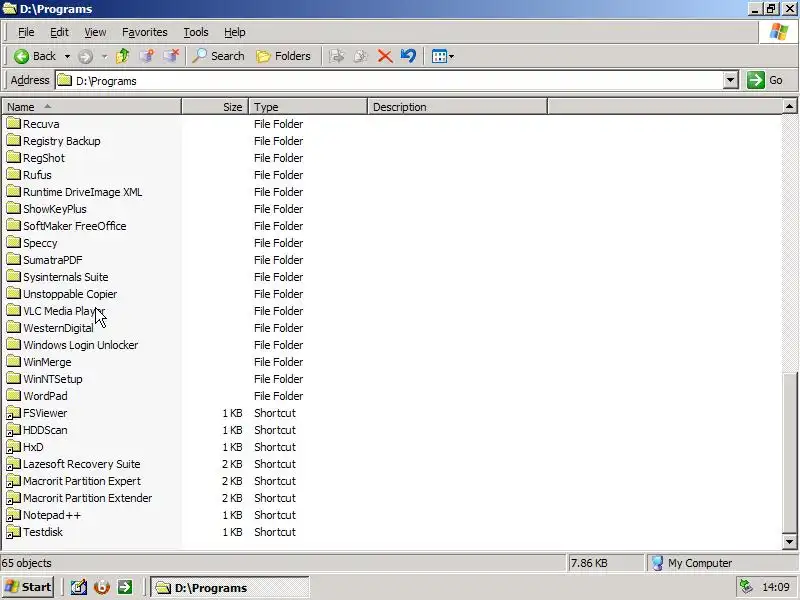Open the Tools menu
Screen dimensions: 800x600
tap(196, 32)
